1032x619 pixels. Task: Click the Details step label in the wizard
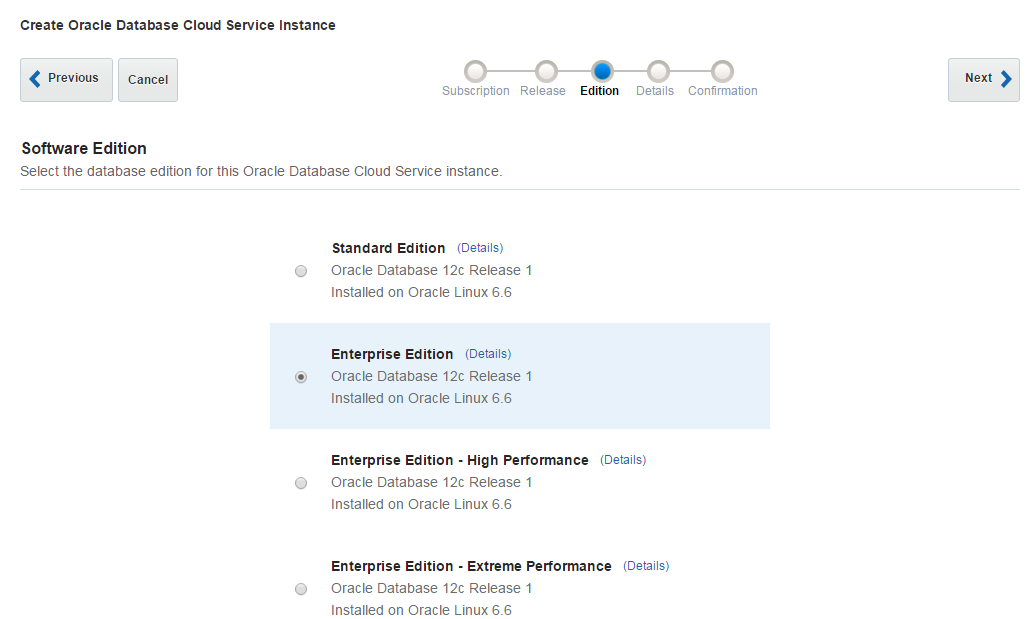click(655, 91)
